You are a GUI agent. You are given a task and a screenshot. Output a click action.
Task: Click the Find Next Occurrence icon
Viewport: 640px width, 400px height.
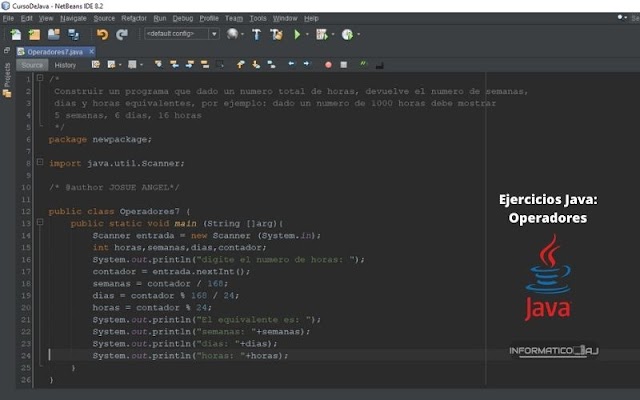[190, 64]
